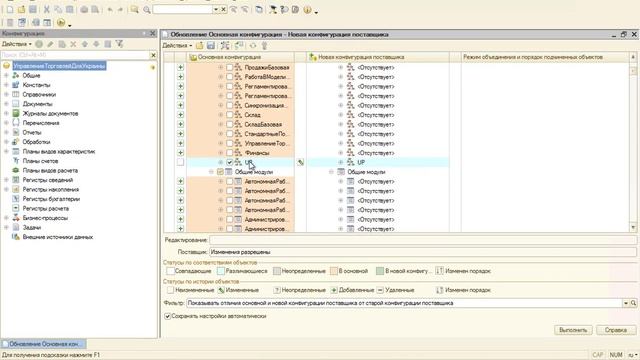Click the Redo arrow in main toolbar
The image size is (640, 360).
click(120, 9)
